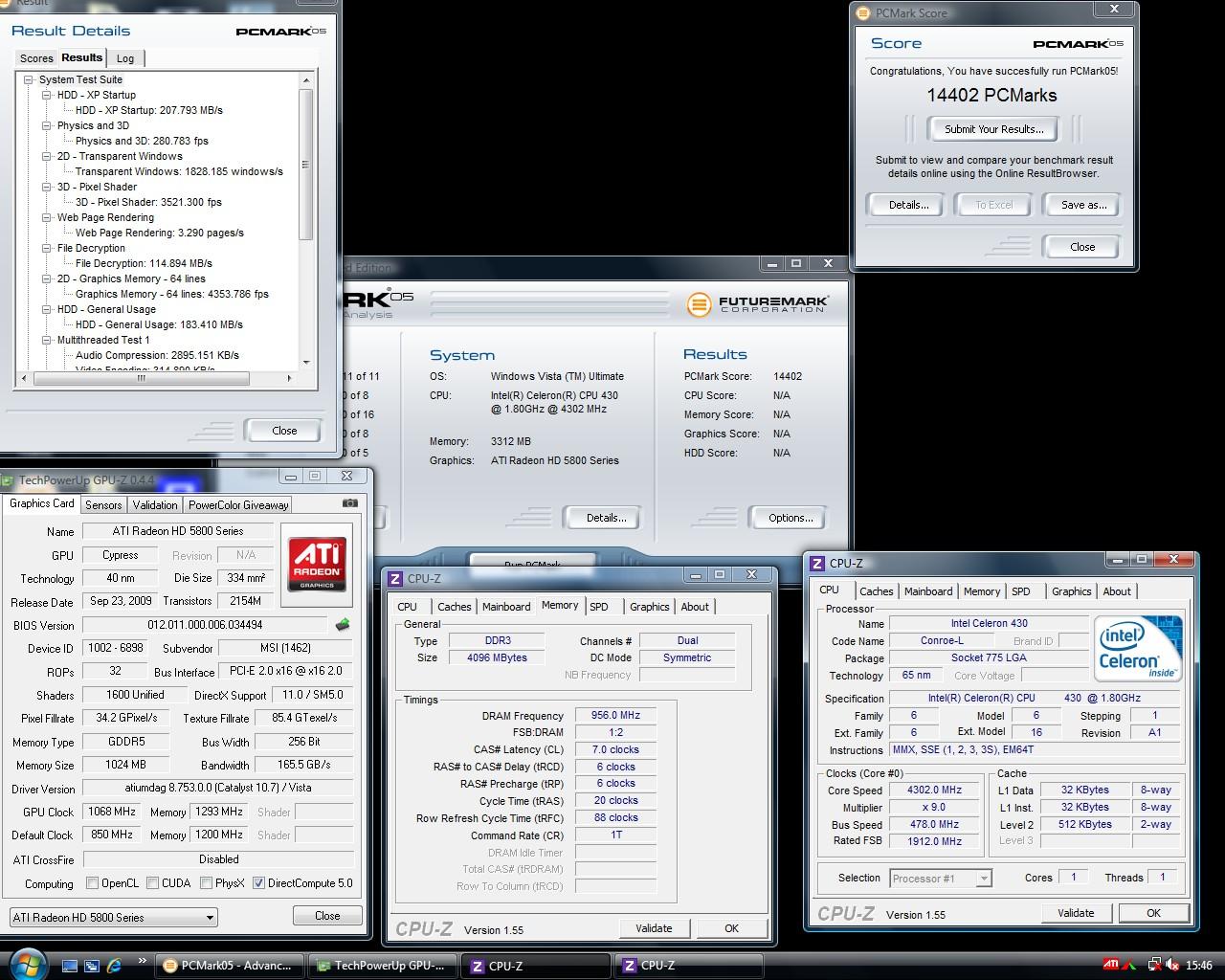Click PCMark Score window title icon

point(864,12)
